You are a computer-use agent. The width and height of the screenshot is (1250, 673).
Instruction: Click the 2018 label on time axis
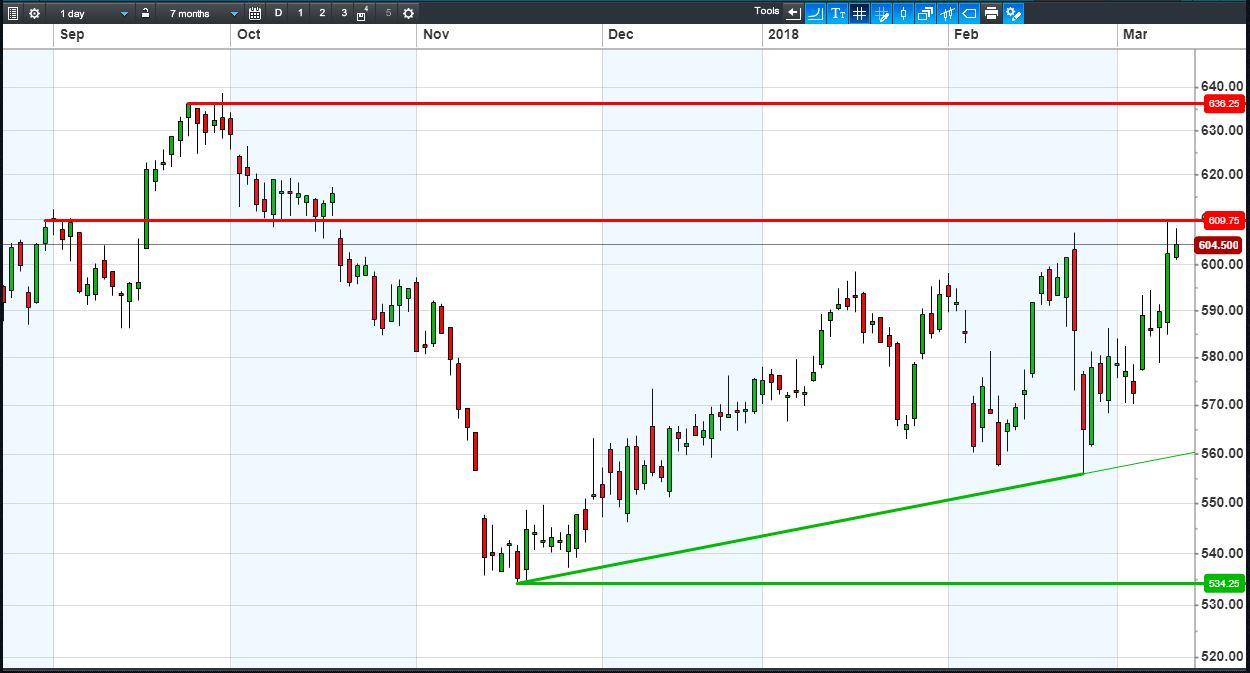coord(783,34)
